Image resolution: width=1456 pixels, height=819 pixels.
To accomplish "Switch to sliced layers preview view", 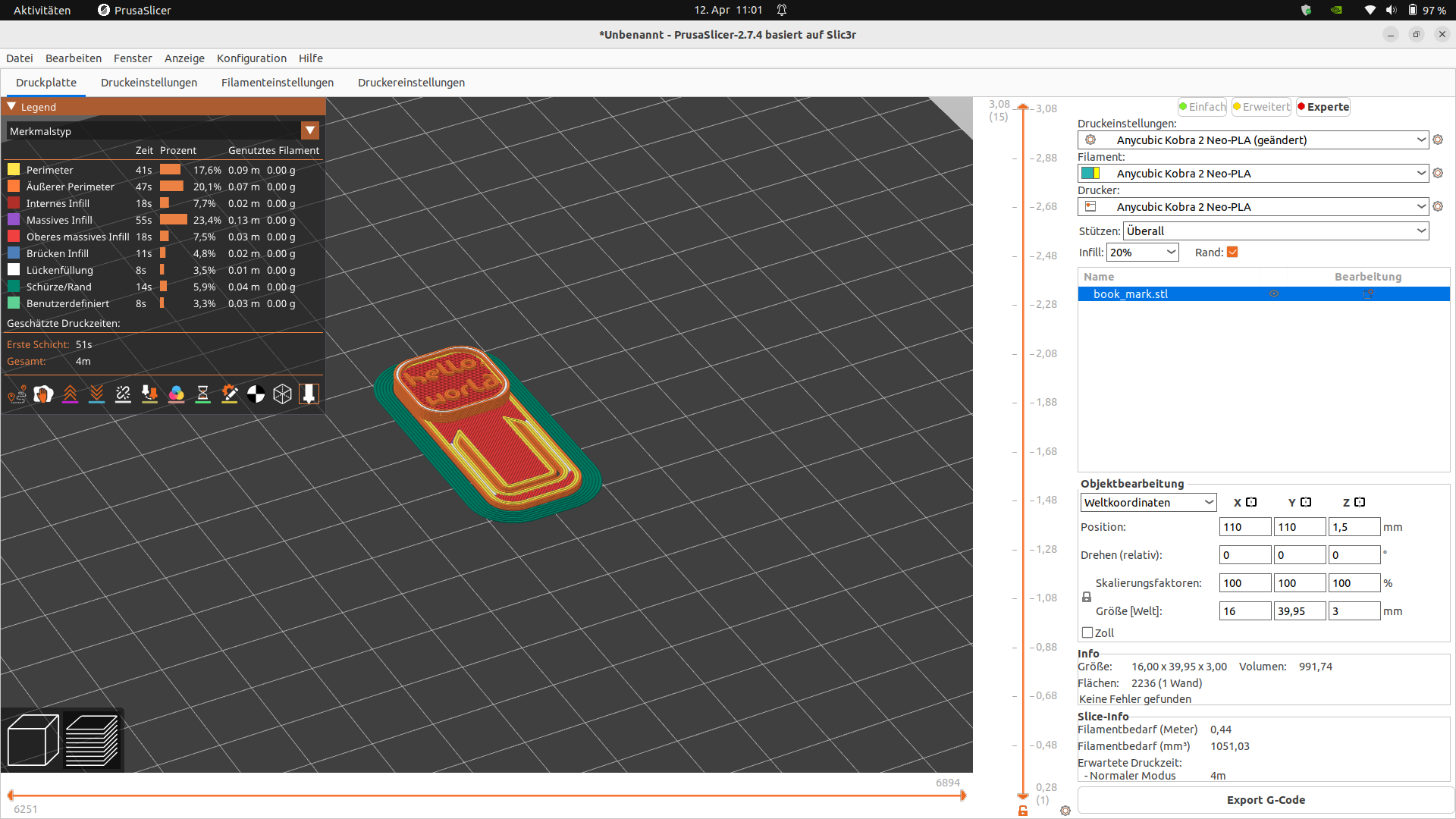I will click(x=92, y=740).
